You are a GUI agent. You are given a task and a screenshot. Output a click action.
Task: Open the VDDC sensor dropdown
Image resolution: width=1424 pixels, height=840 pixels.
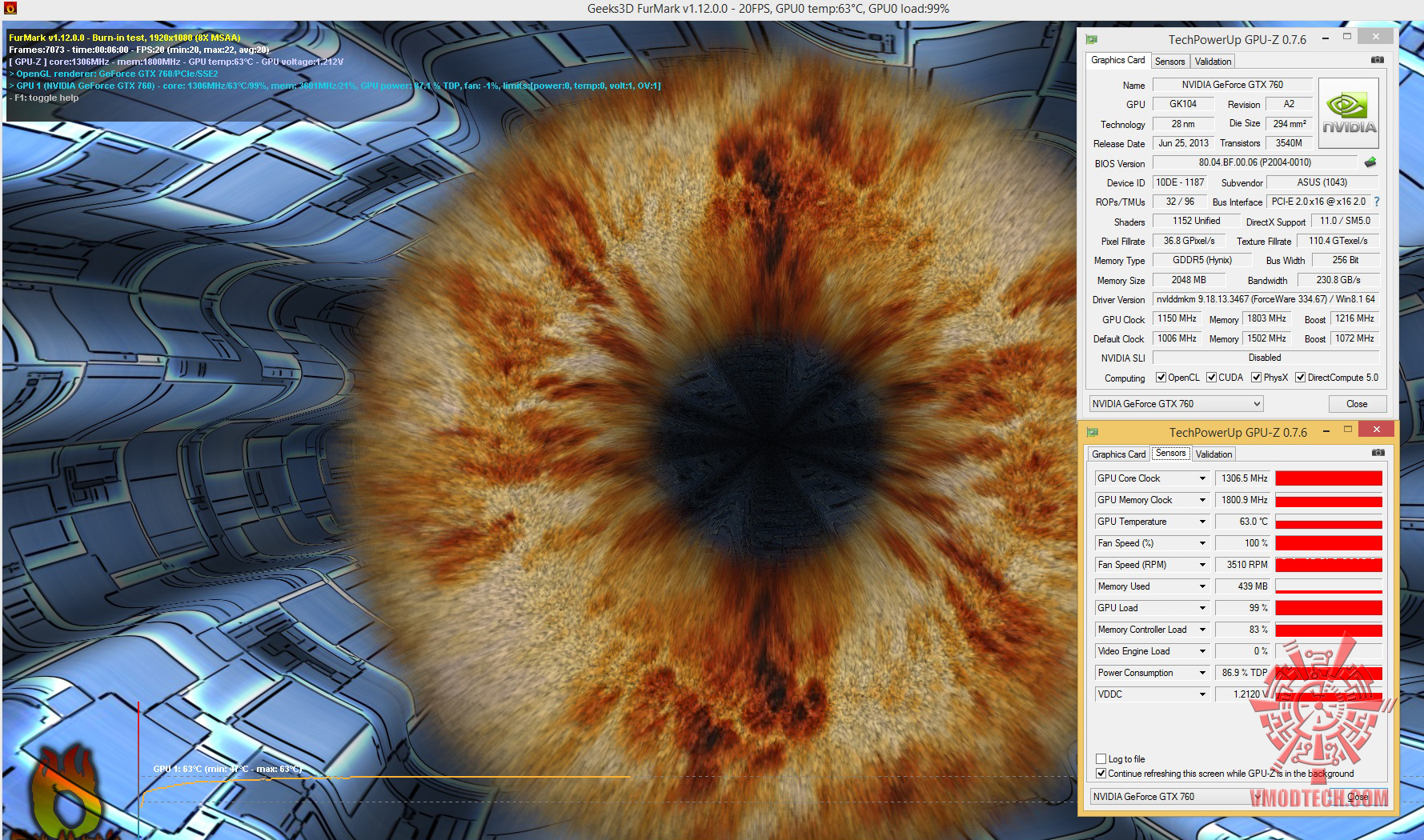1202,694
